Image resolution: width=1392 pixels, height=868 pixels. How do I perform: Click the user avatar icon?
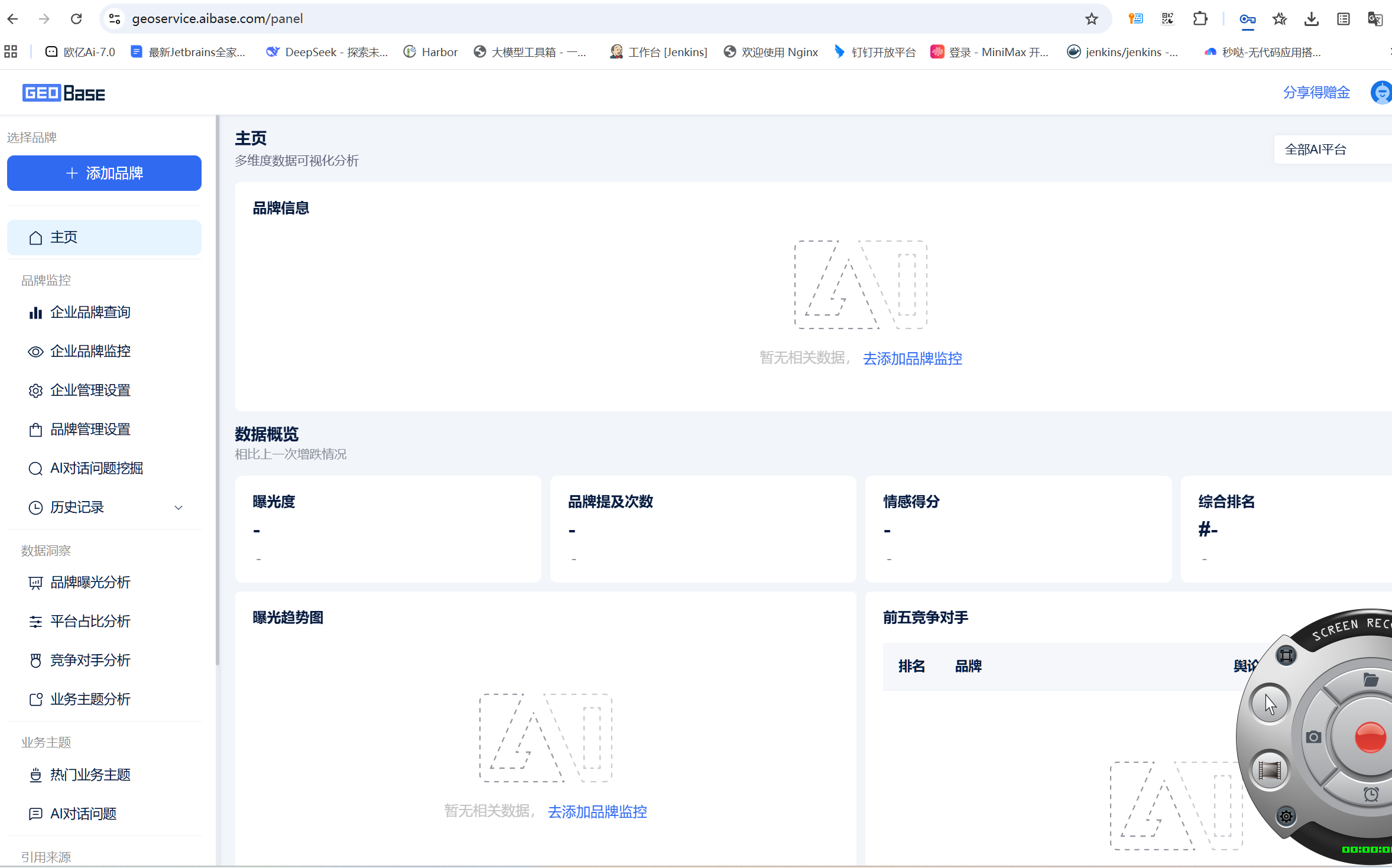point(1381,93)
